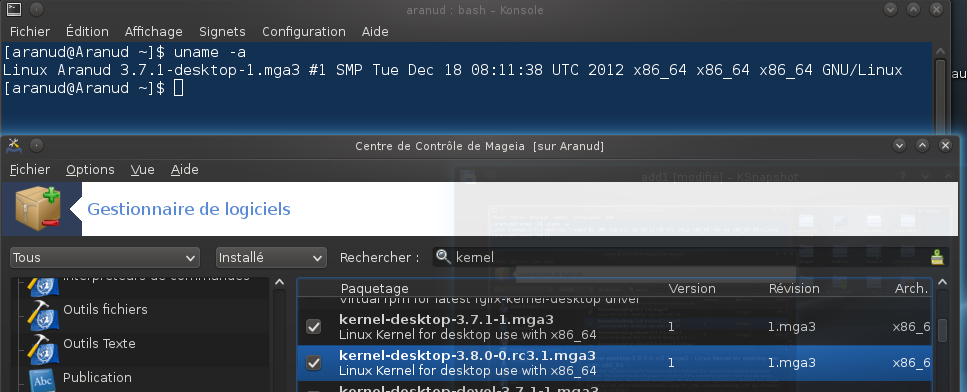Open the Options menu in Mageia
Screen dimensions: 967x392
click(x=90, y=169)
